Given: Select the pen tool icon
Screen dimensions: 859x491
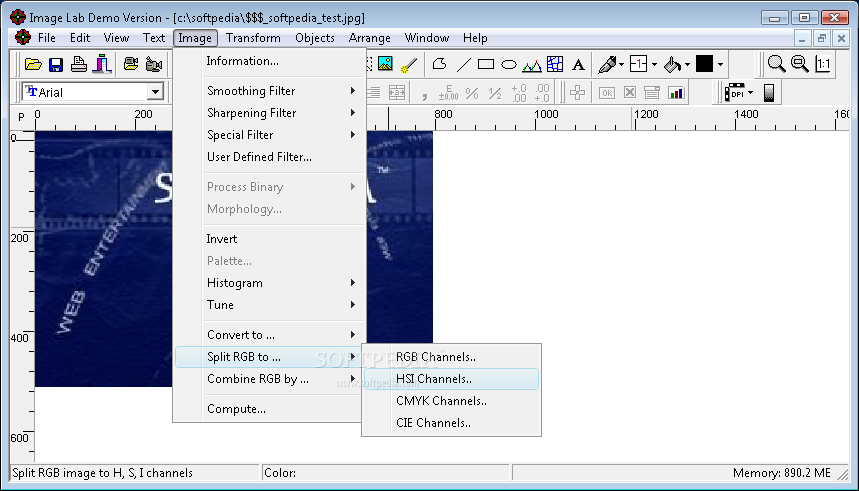Looking at the screenshot, I should coord(606,65).
